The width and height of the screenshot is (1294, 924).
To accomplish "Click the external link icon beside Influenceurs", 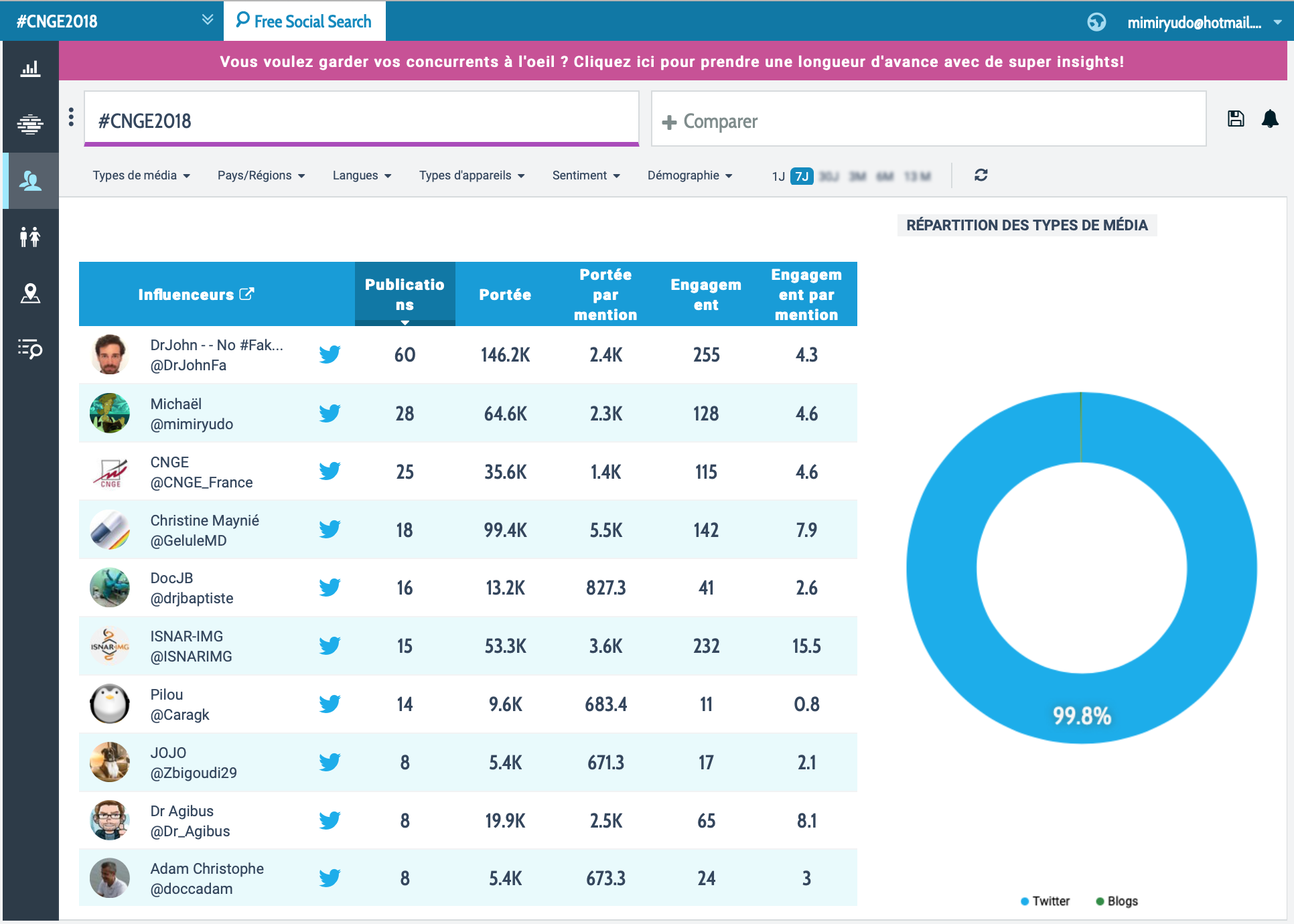I will pos(246,294).
